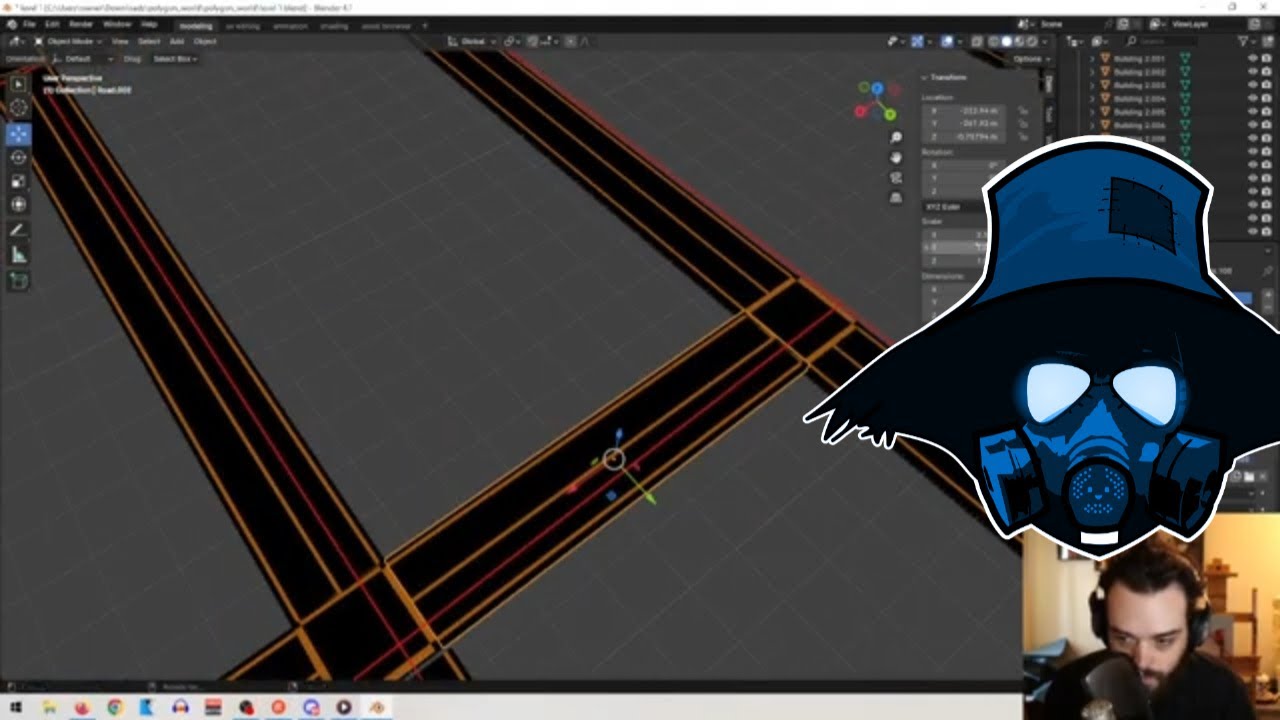Viewport: 1280px width, 720px height.
Task: Open the Edit menu
Action: pos(52,24)
